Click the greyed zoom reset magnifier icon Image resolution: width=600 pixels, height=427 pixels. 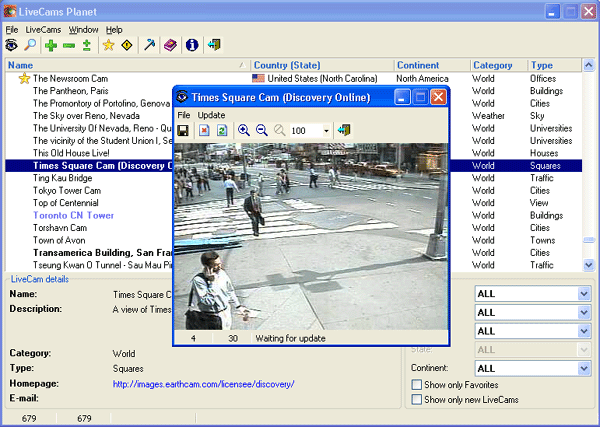coord(279,130)
